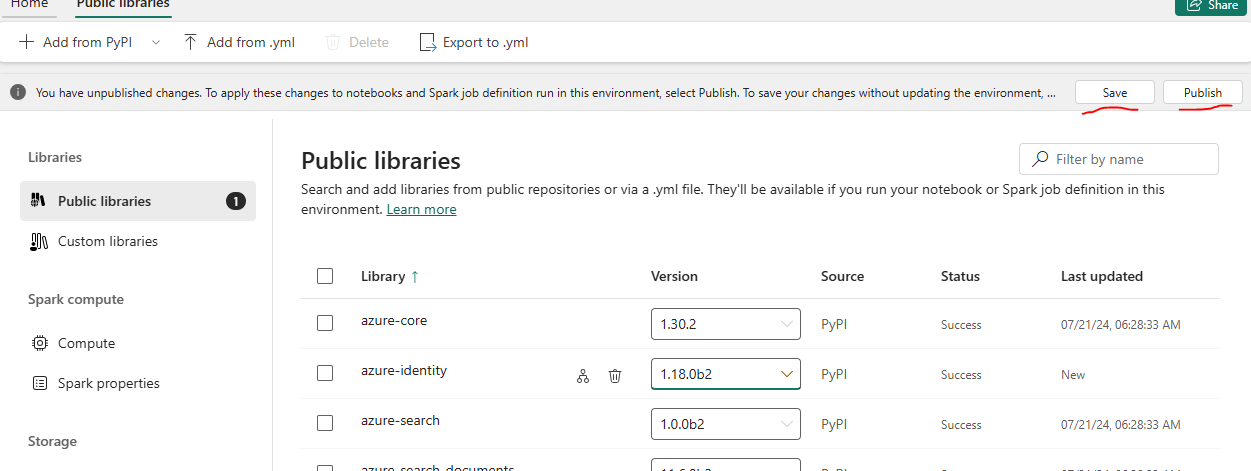This screenshot has height=471, width=1251.
Task: Click the azure-core library name
Action: point(394,321)
